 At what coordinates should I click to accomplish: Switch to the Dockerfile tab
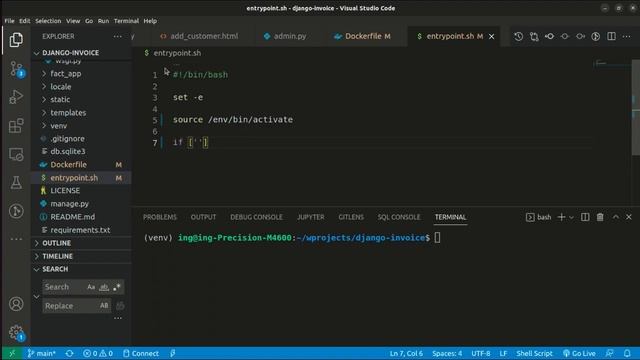click(362, 36)
